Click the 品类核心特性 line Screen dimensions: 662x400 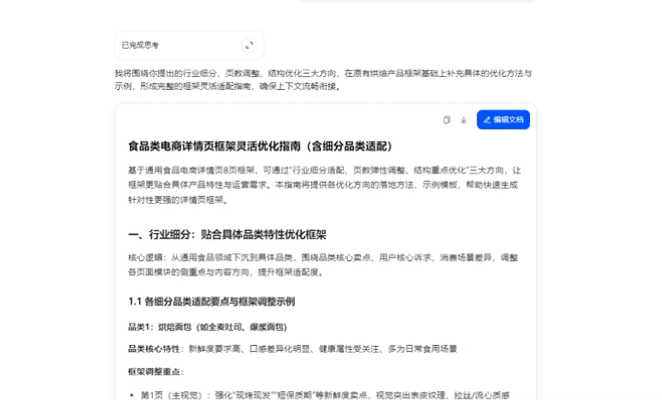click(x=293, y=349)
